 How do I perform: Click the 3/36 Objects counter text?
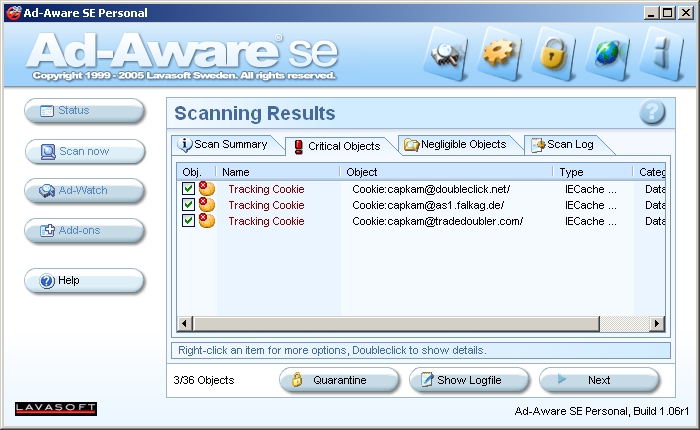tap(204, 380)
